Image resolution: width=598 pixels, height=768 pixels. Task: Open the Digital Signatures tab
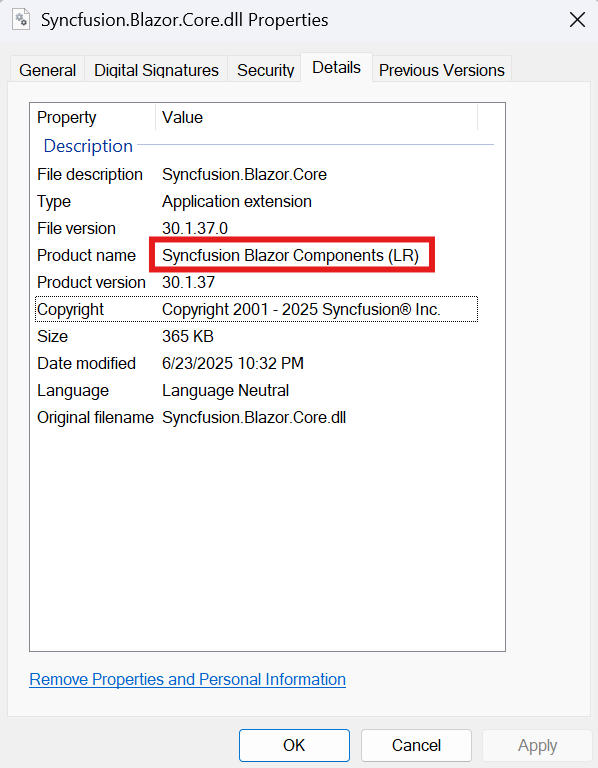pos(156,70)
